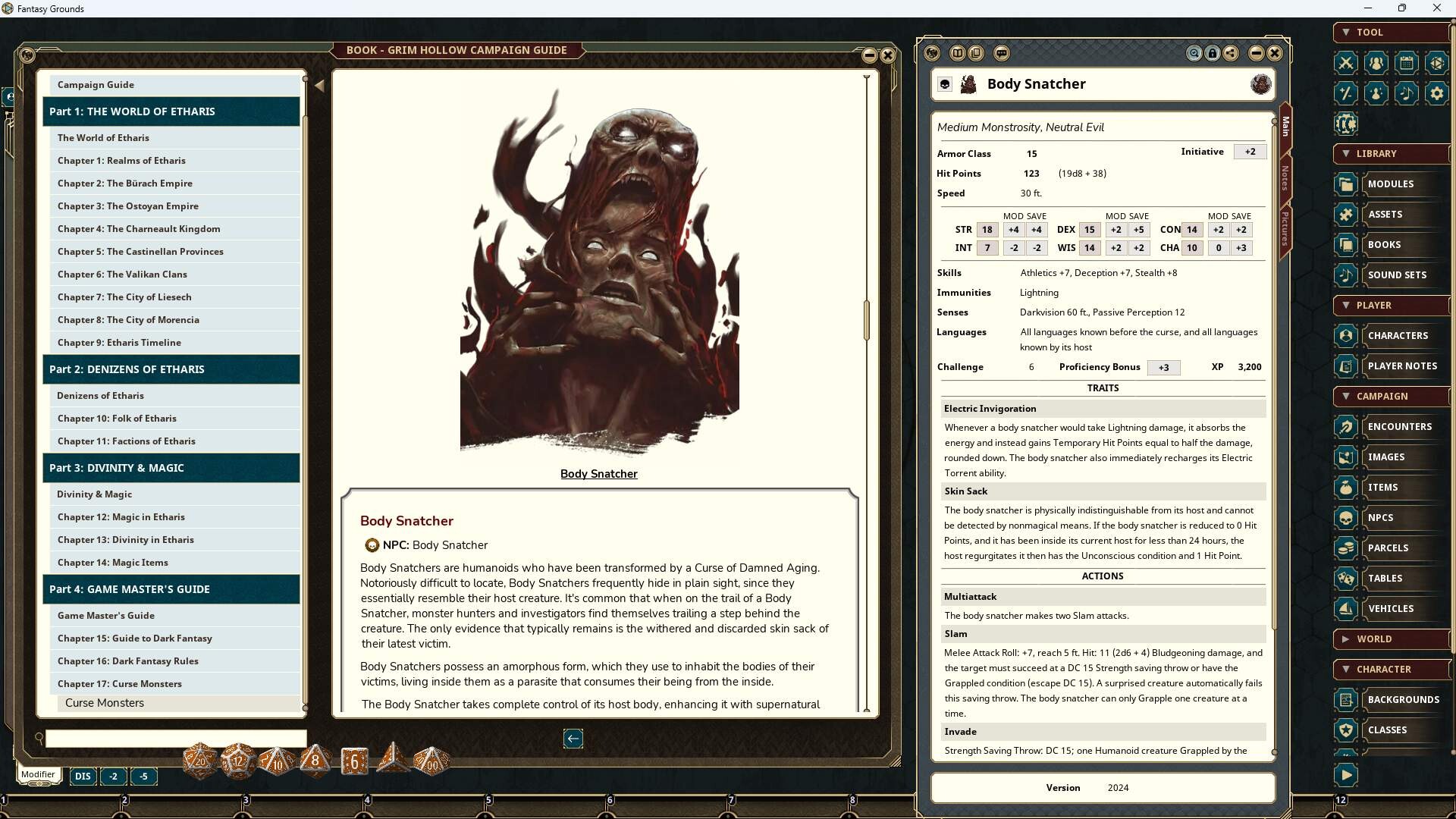This screenshot has height=819, width=1456.
Task: Click the d100 percentile die
Action: (431, 761)
